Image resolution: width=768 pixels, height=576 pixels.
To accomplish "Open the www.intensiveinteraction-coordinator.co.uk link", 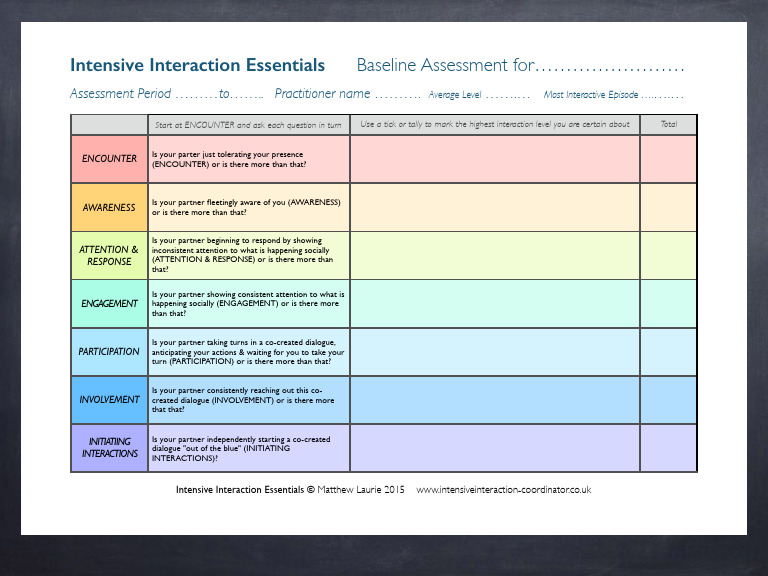I will click(x=503, y=490).
